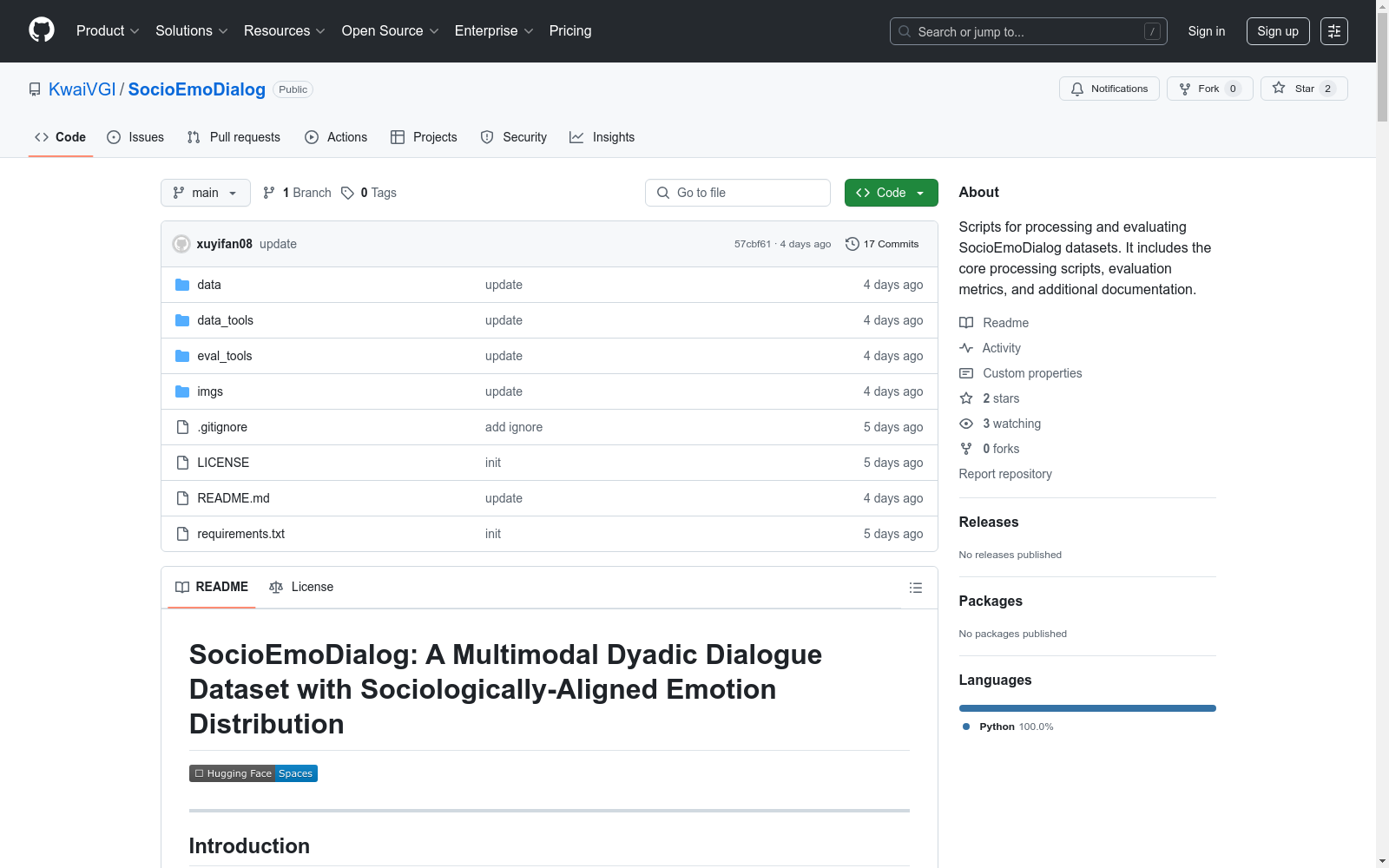Image resolution: width=1389 pixels, height=868 pixels.
Task: Click the tag icon next to Tags
Action: tap(347, 193)
